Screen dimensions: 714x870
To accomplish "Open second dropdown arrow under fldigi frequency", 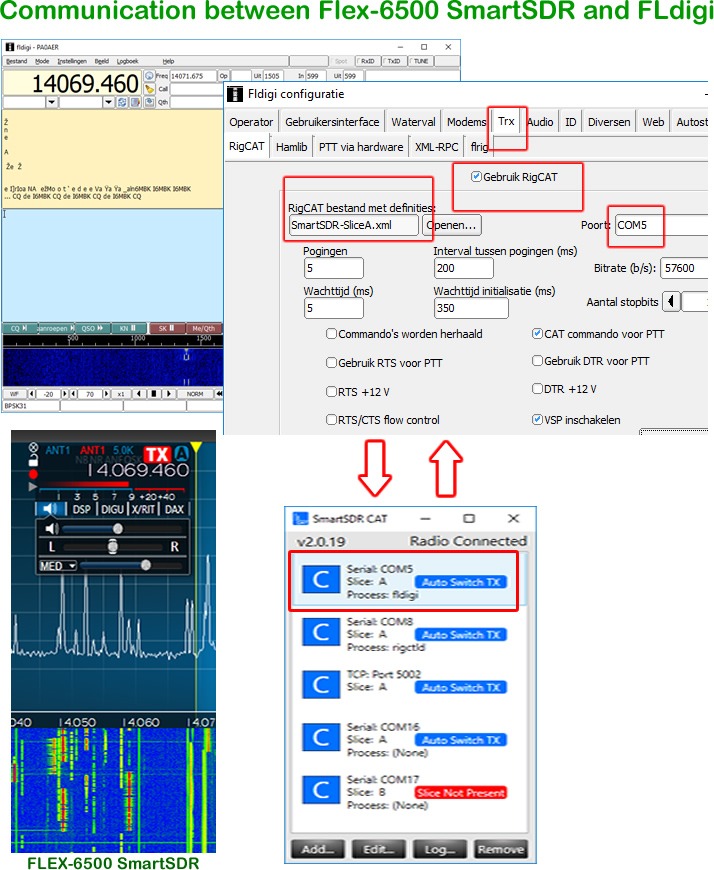I will [x=109, y=102].
